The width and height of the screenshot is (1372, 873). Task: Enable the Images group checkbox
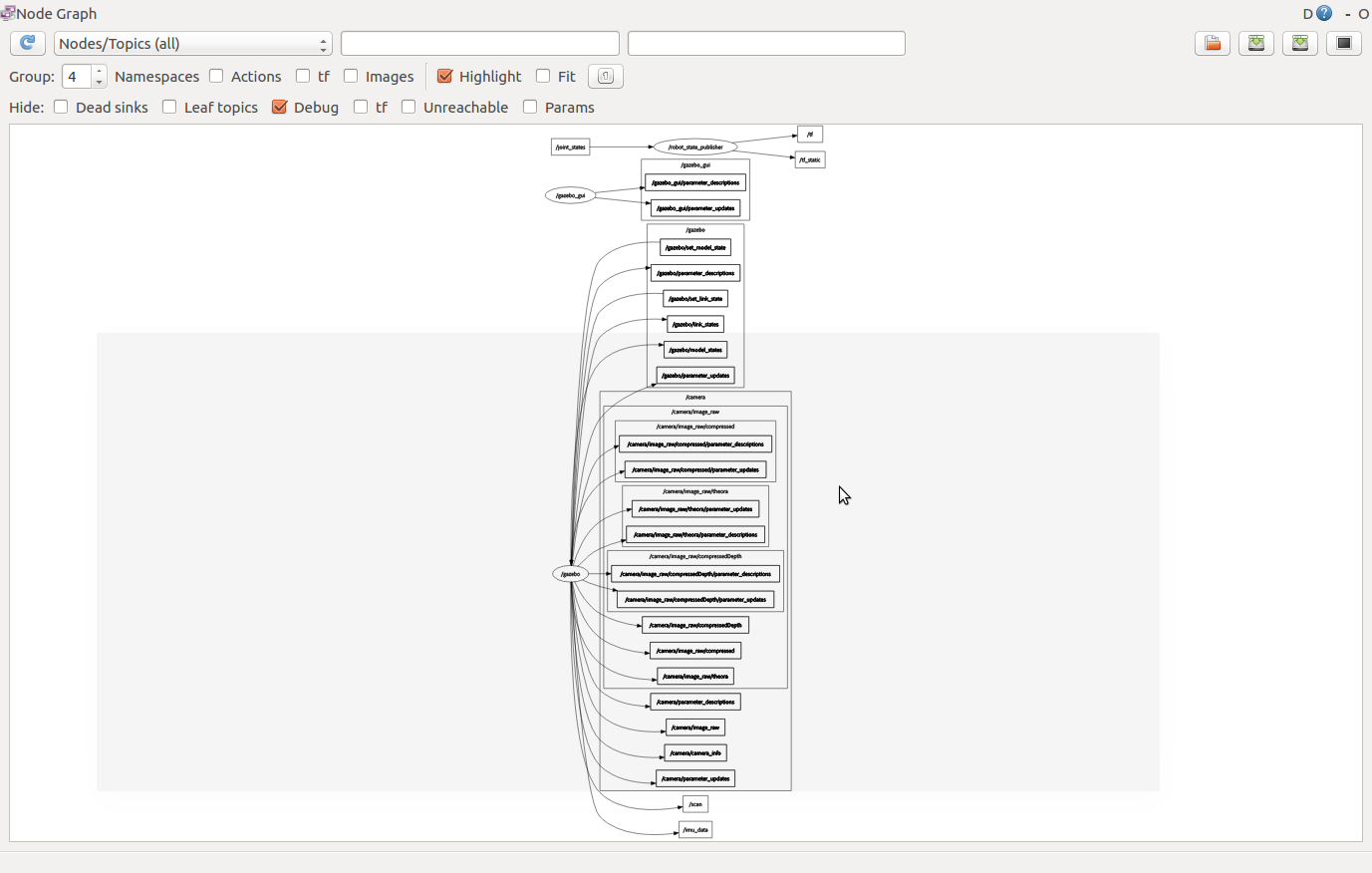(351, 76)
